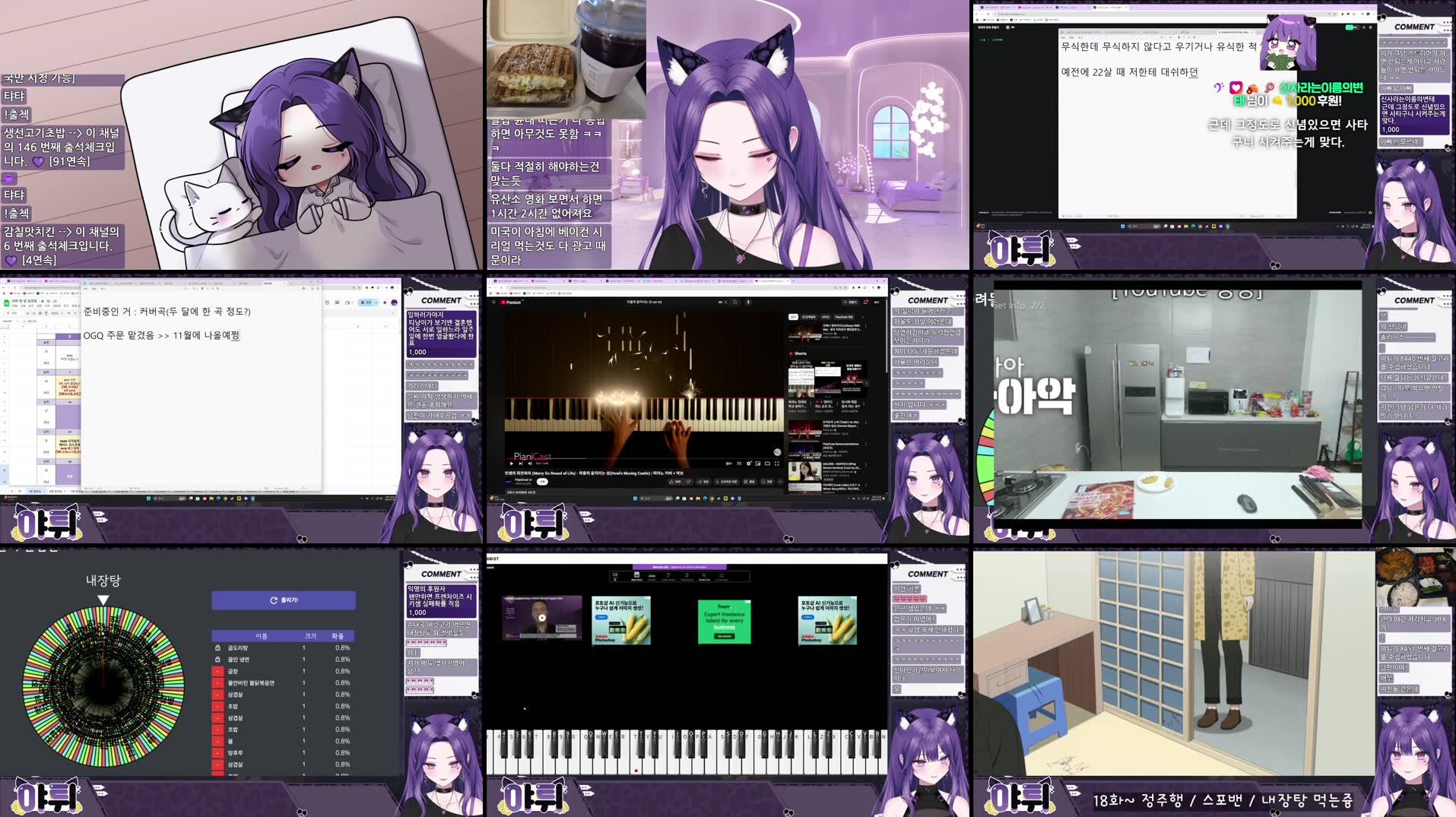Select the 모두 chip in YouTube sidebar
The image size is (1456, 817).
pyautogui.click(x=793, y=317)
